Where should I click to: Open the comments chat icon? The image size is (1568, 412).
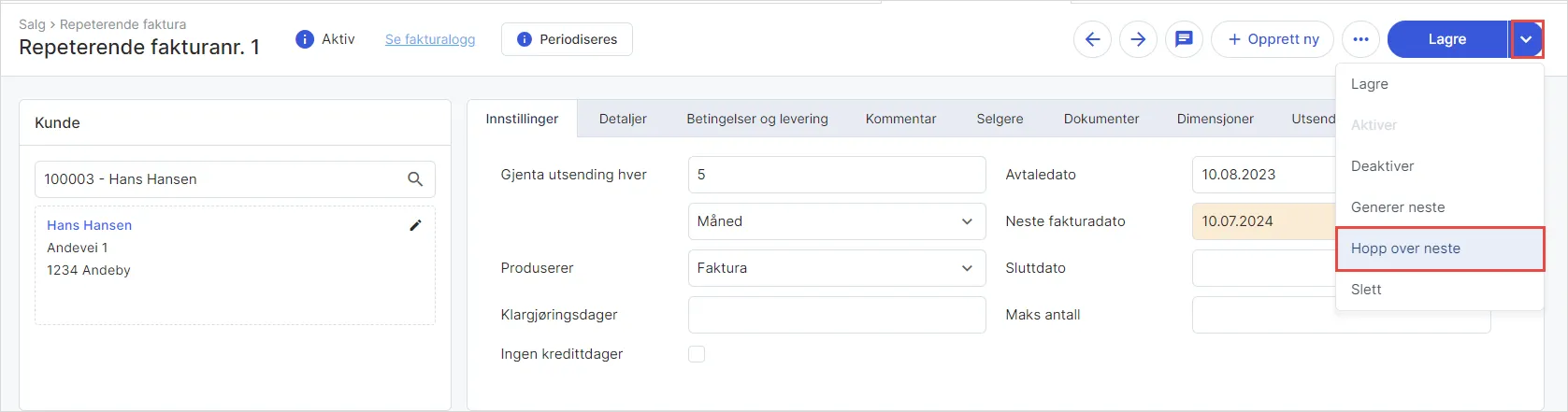pos(1184,39)
